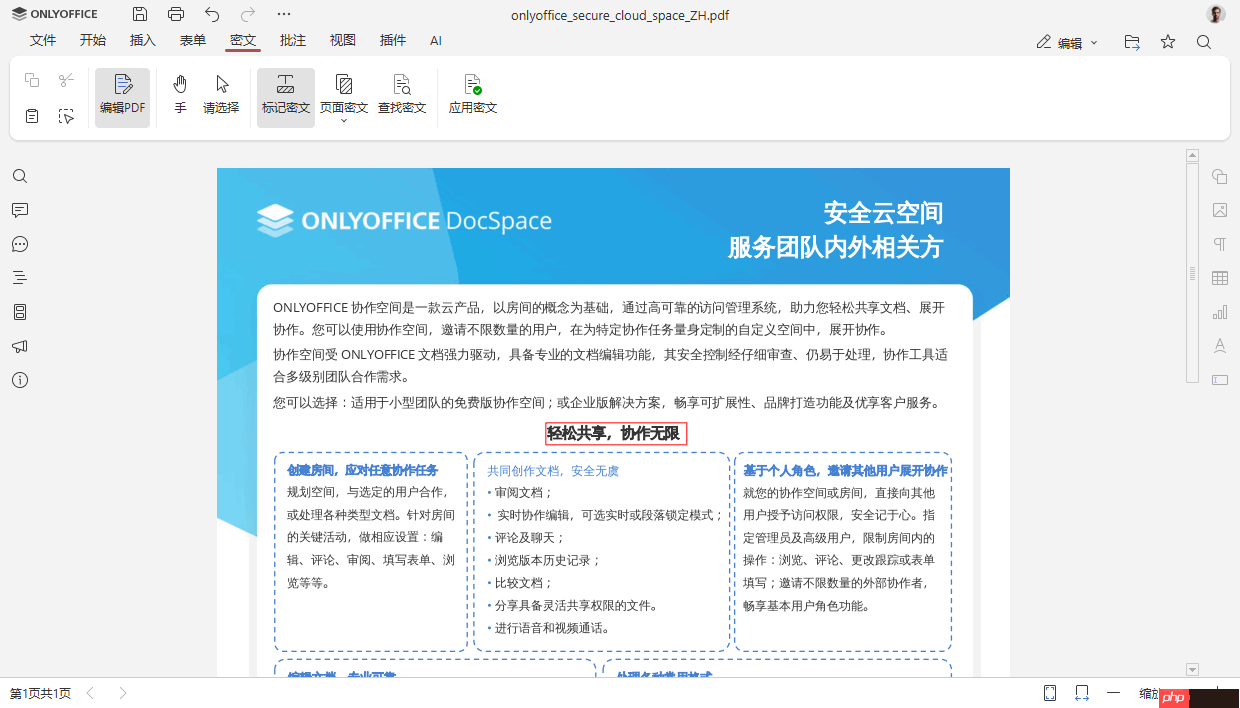Enable the 请选择 selection tool
The width and height of the screenshot is (1240, 708).
click(222, 95)
